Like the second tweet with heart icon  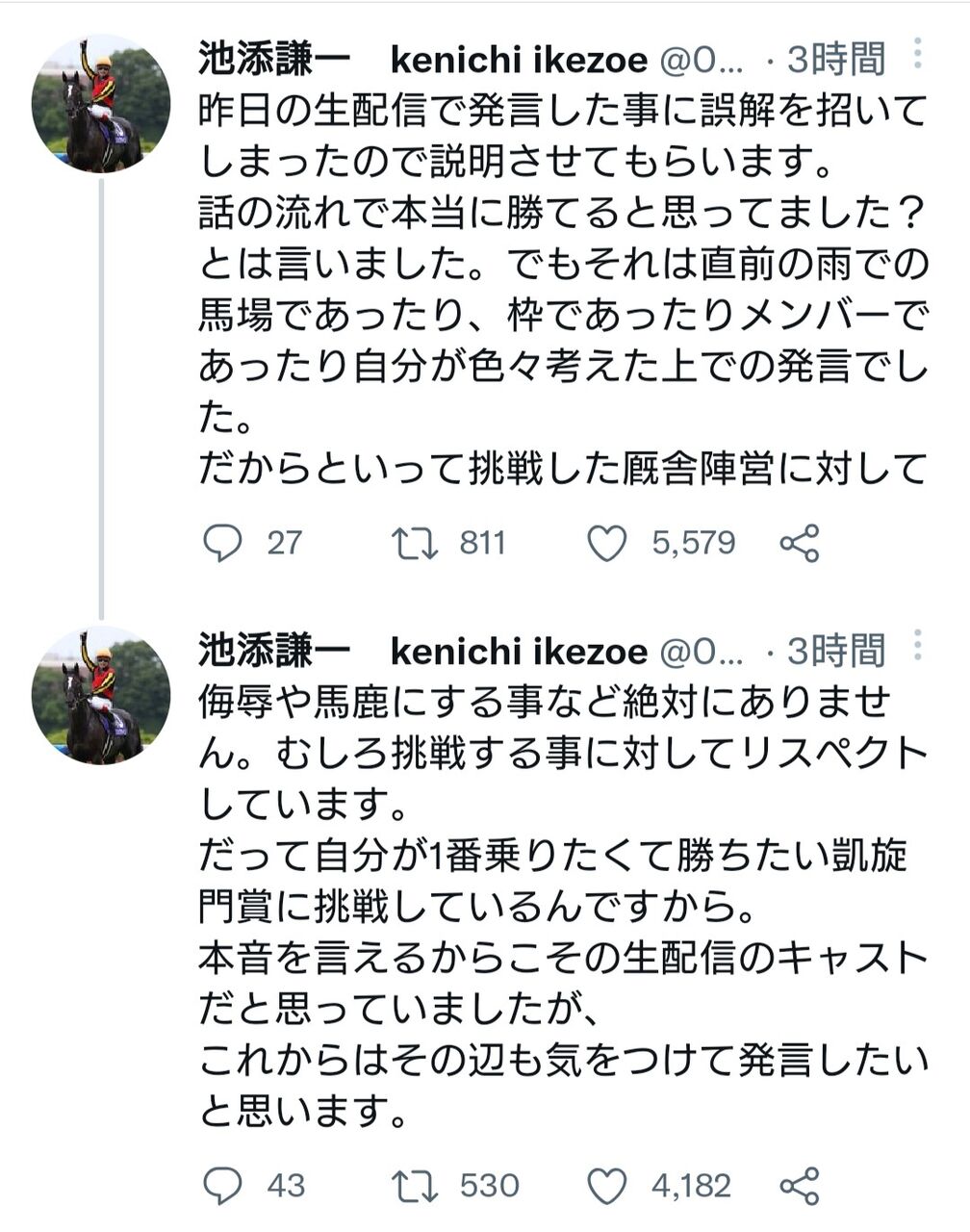[x=607, y=1186]
